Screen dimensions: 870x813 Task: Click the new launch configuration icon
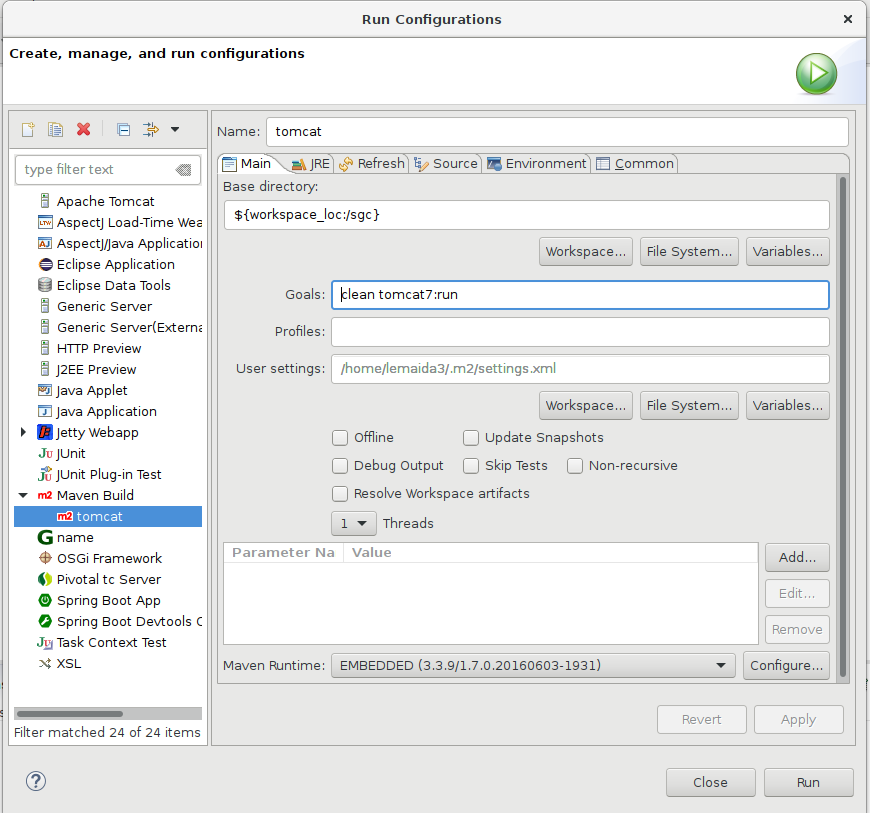click(28, 129)
